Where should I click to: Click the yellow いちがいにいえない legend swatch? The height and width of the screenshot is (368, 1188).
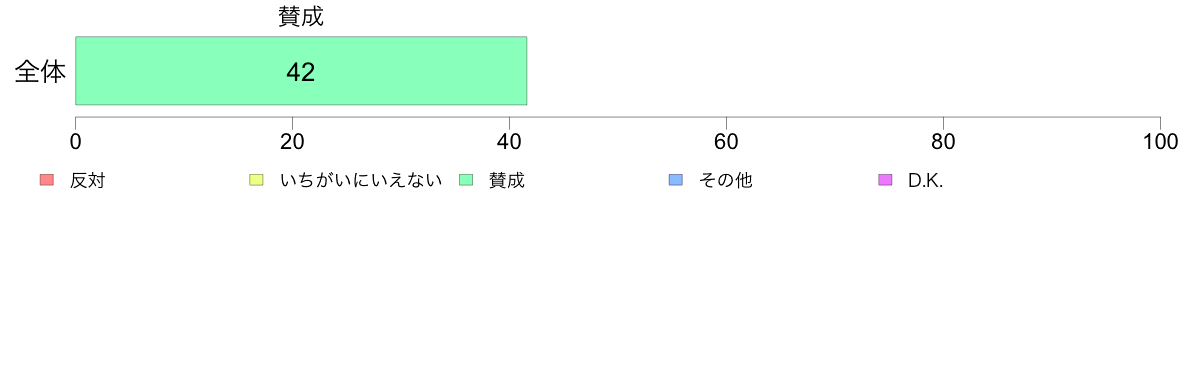tap(255, 180)
